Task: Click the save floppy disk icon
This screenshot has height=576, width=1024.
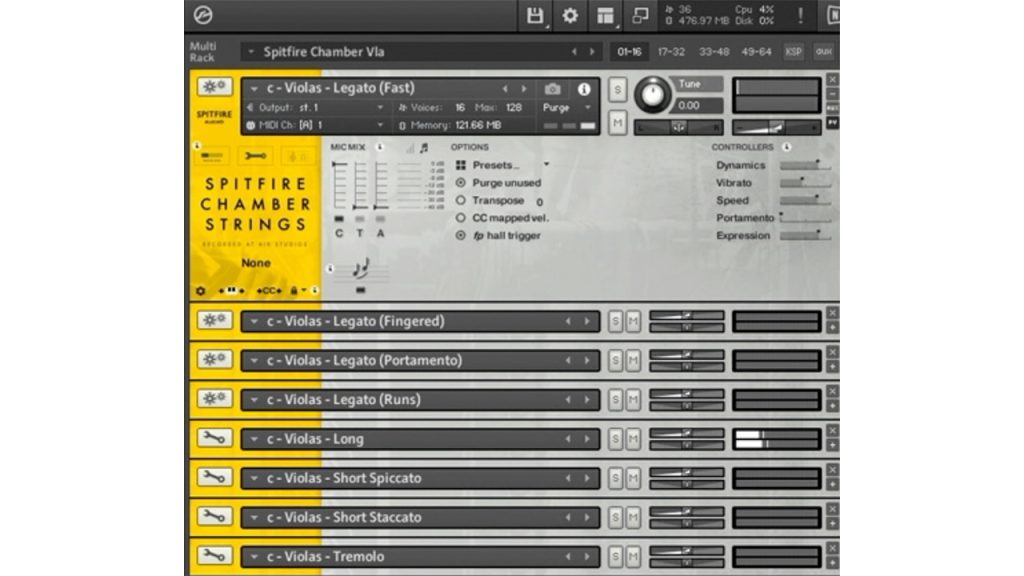Action: [535, 15]
